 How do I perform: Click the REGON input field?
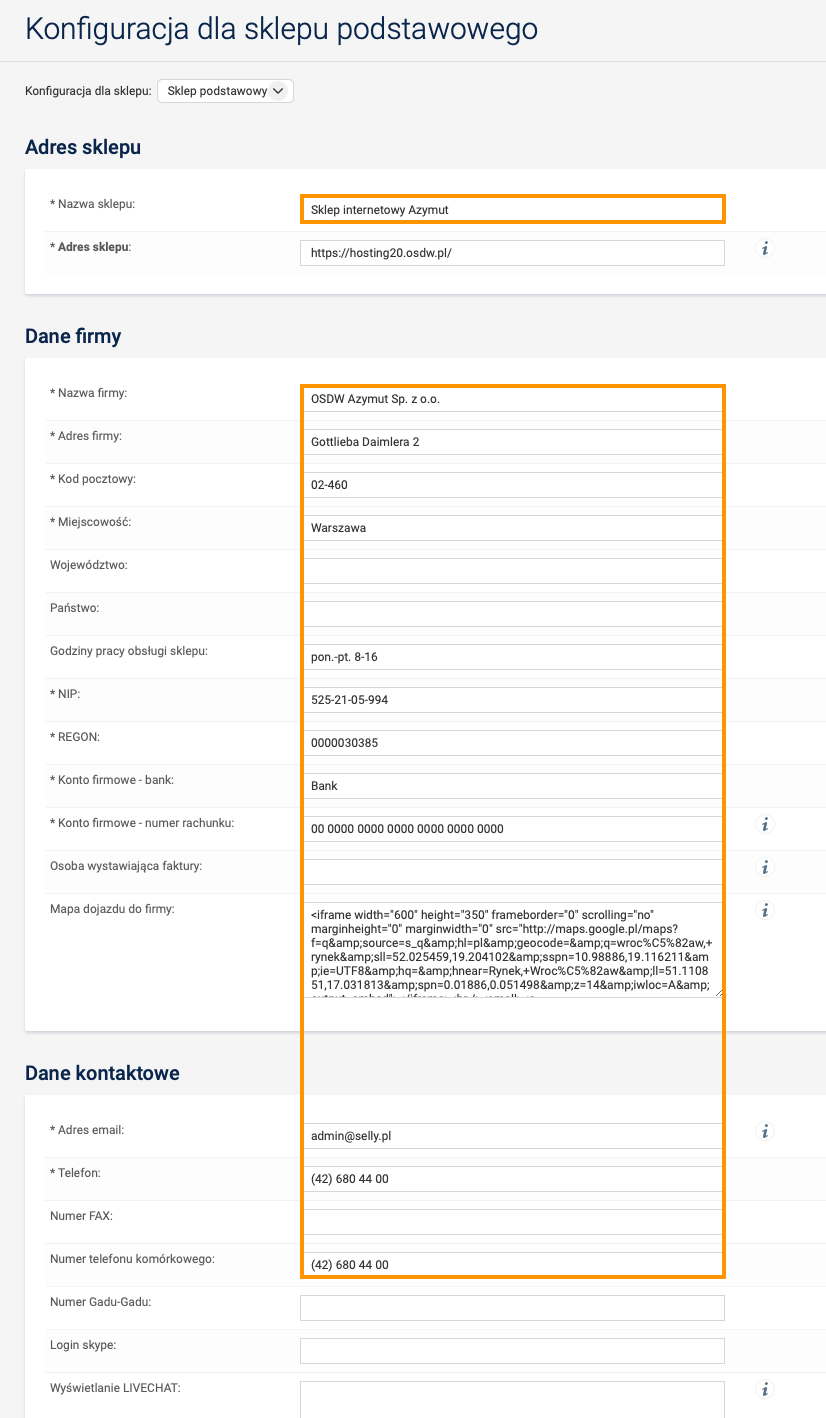coord(512,743)
